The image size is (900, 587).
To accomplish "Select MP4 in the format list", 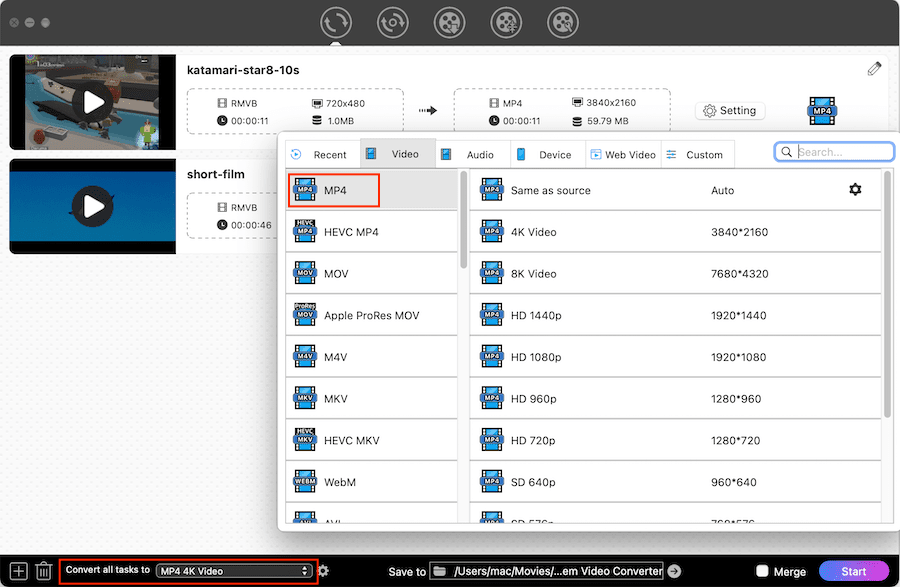I will pyautogui.click(x=371, y=190).
